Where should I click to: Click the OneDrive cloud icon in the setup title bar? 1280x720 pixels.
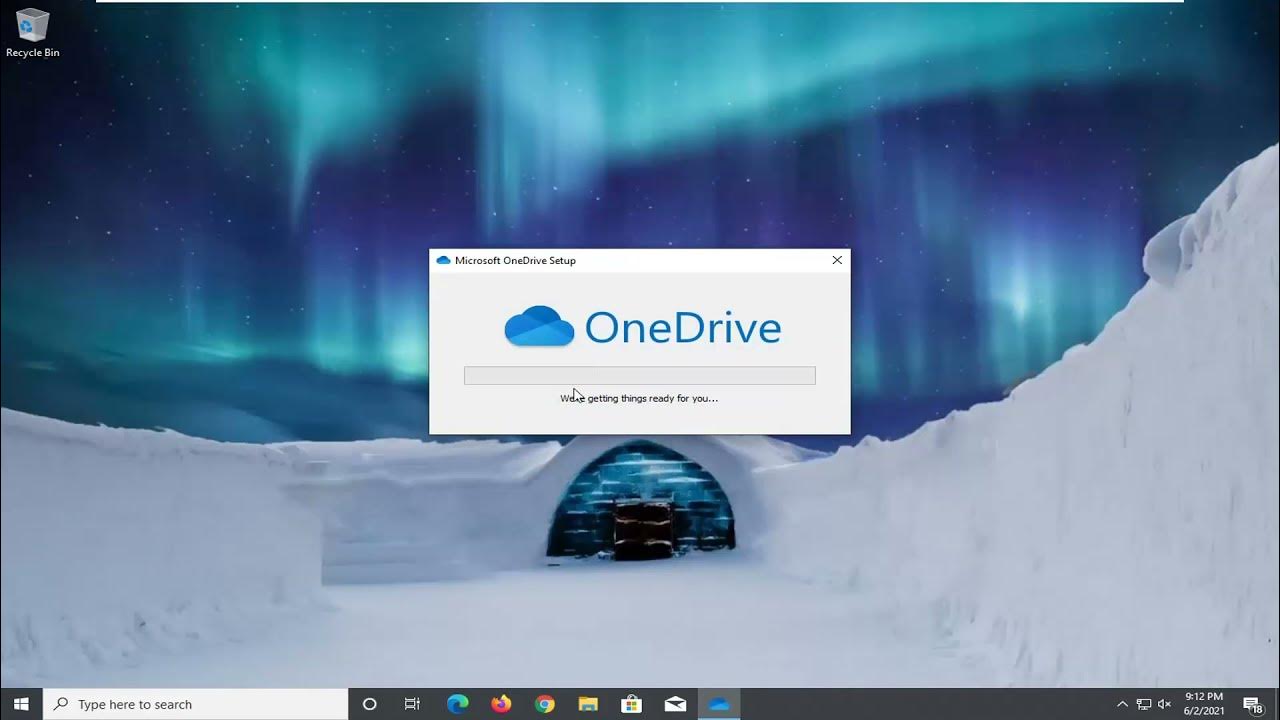[443, 260]
